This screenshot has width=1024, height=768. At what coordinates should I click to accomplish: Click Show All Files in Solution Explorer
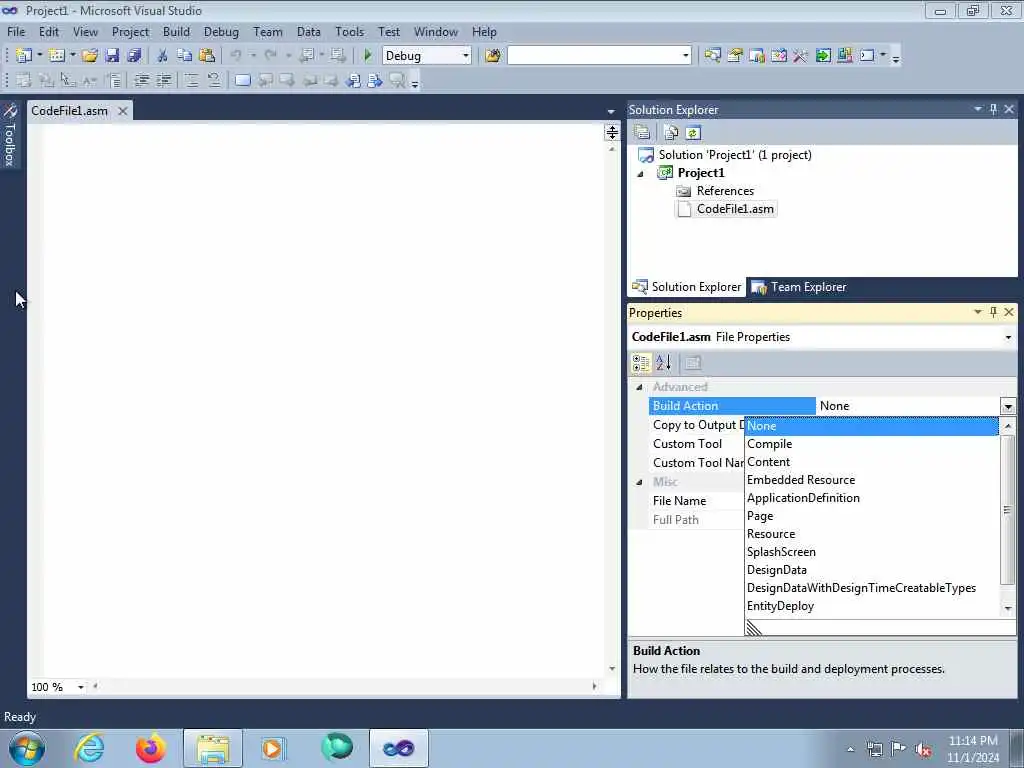(x=671, y=133)
